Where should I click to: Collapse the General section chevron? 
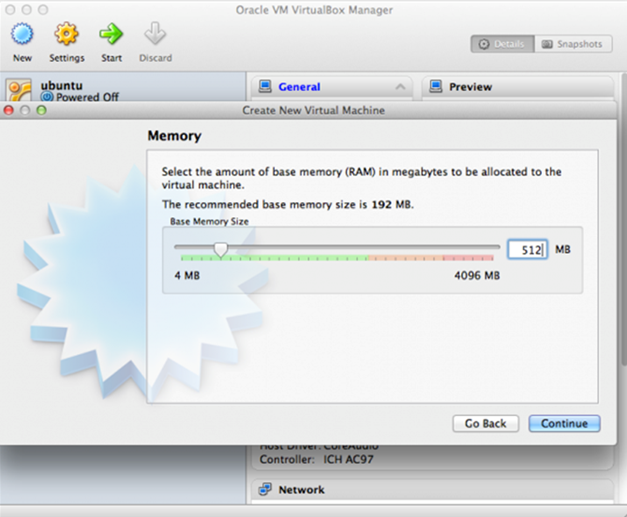(400, 87)
